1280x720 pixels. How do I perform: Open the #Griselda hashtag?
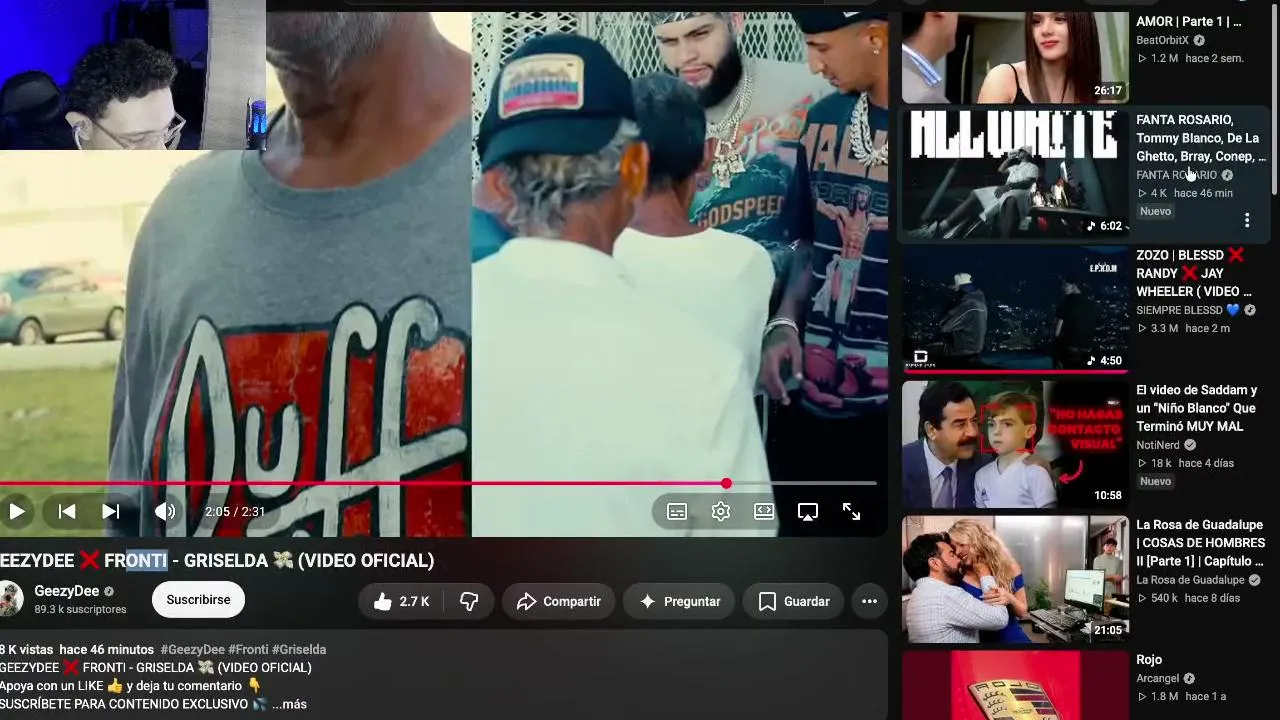point(299,650)
